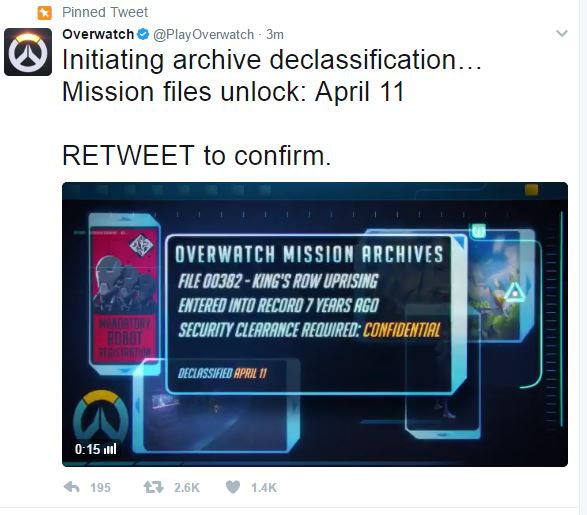Click the 1.4K likes count

(x=264, y=488)
